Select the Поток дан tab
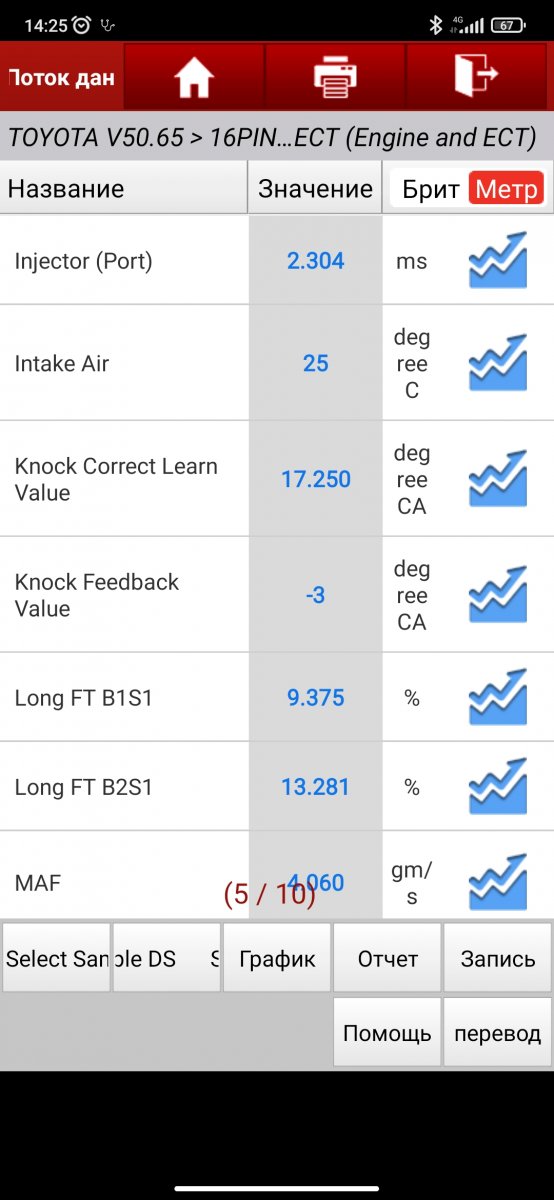Image resolution: width=554 pixels, height=1200 pixels. [61, 77]
